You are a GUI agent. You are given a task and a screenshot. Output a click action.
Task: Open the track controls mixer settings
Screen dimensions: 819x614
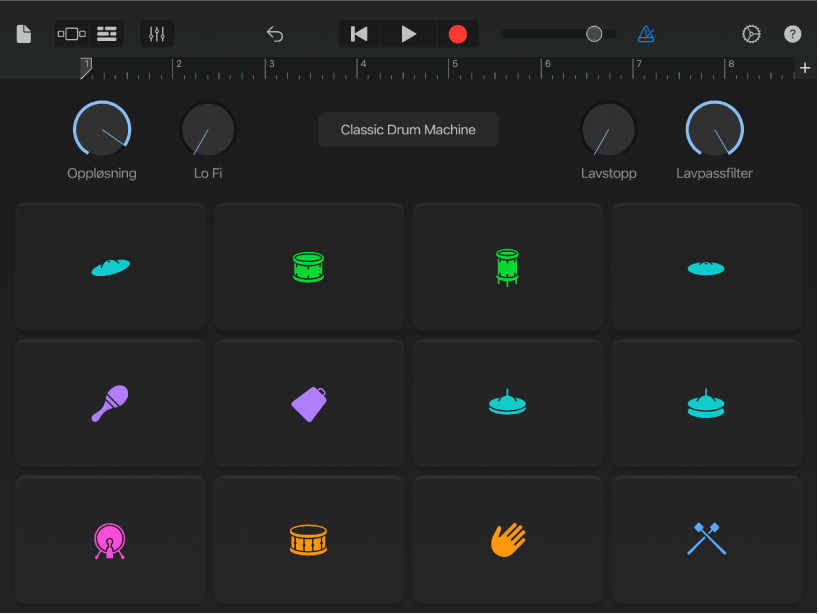(157, 34)
